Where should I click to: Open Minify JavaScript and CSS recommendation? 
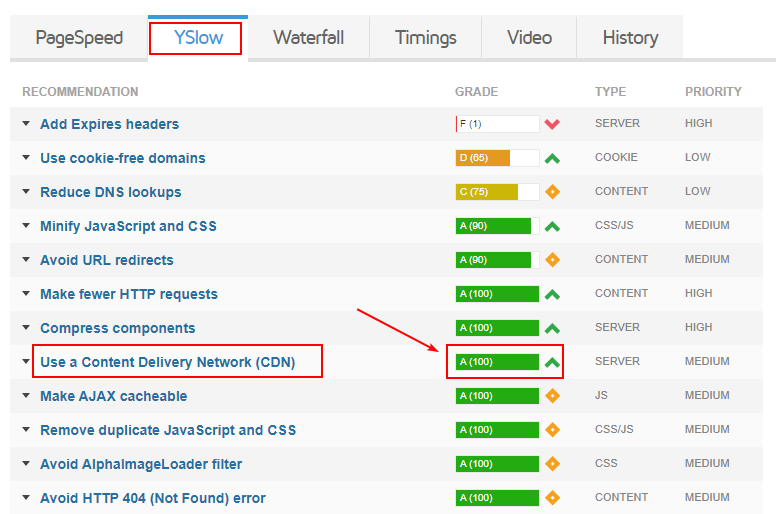pos(128,226)
